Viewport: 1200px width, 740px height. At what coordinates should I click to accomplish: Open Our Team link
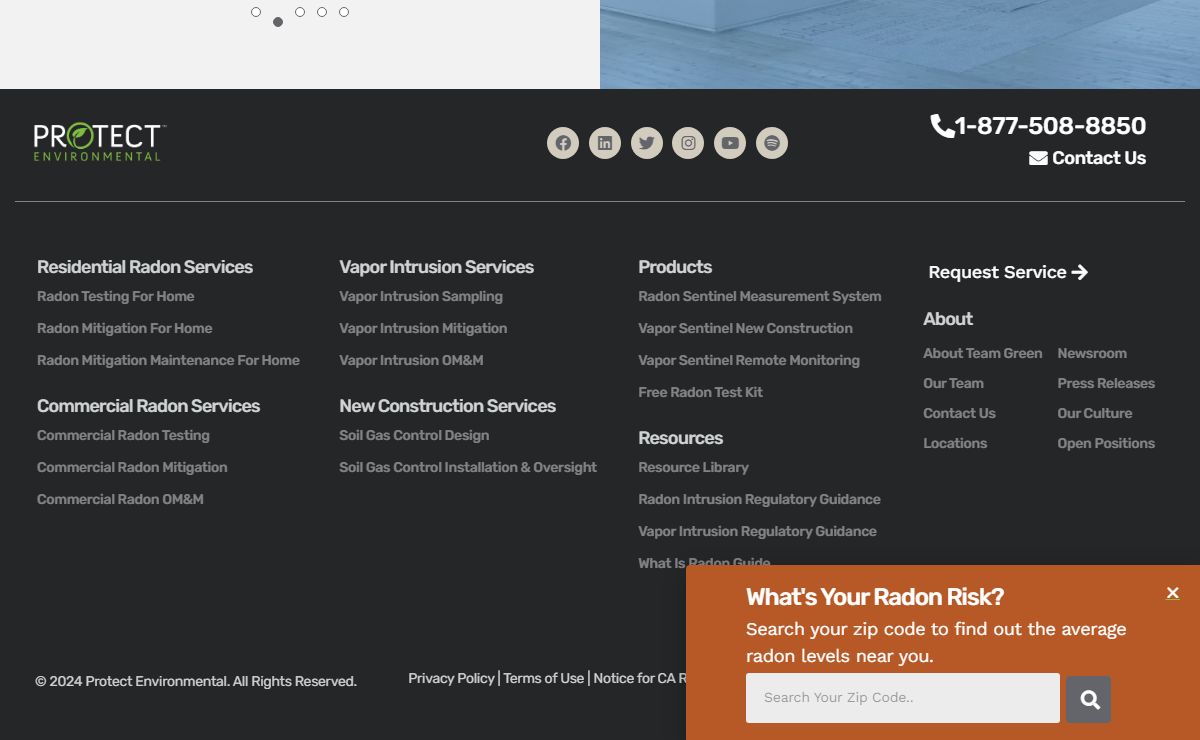coord(953,383)
